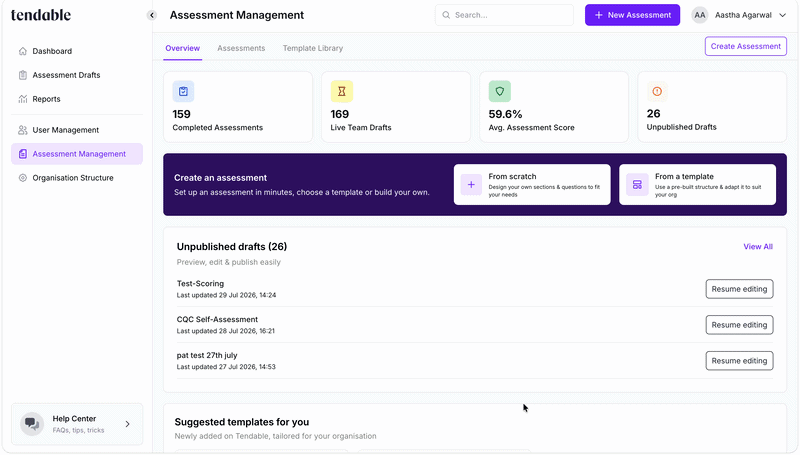The image size is (800, 455).
Task: Click the AA user avatar
Action: (699, 15)
